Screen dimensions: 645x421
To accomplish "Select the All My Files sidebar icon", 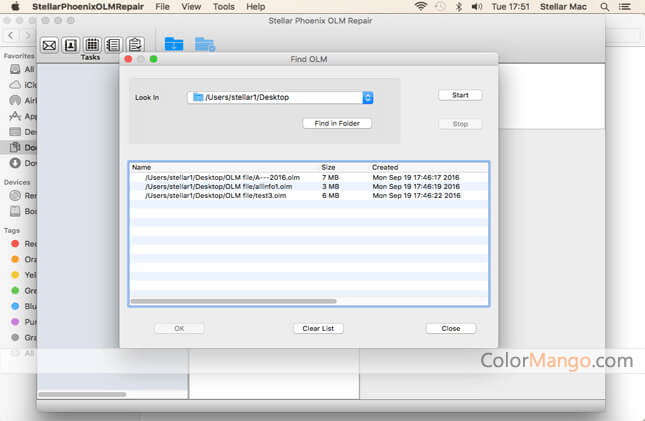I will point(15,69).
